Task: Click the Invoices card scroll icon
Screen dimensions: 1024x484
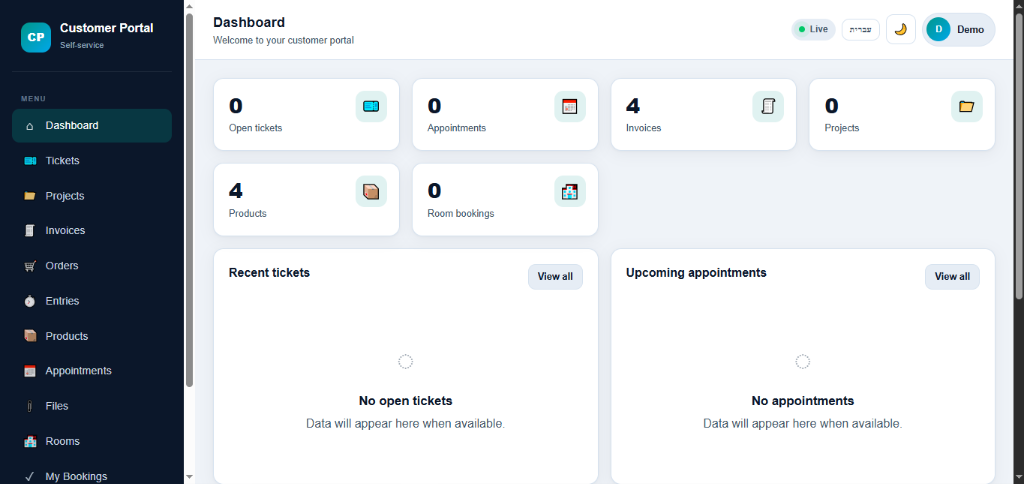Action: pos(768,106)
